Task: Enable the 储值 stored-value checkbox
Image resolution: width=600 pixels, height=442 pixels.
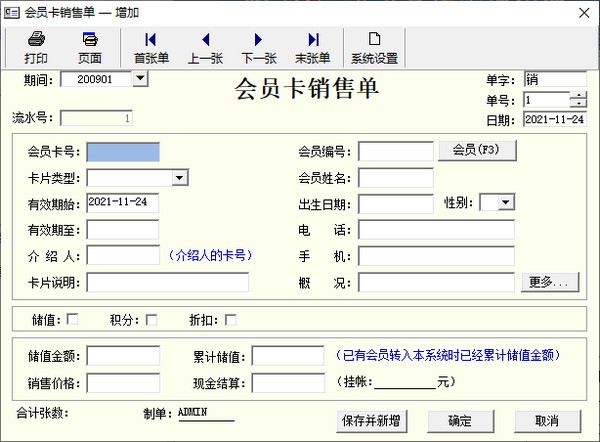Action: pyautogui.click(x=72, y=320)
